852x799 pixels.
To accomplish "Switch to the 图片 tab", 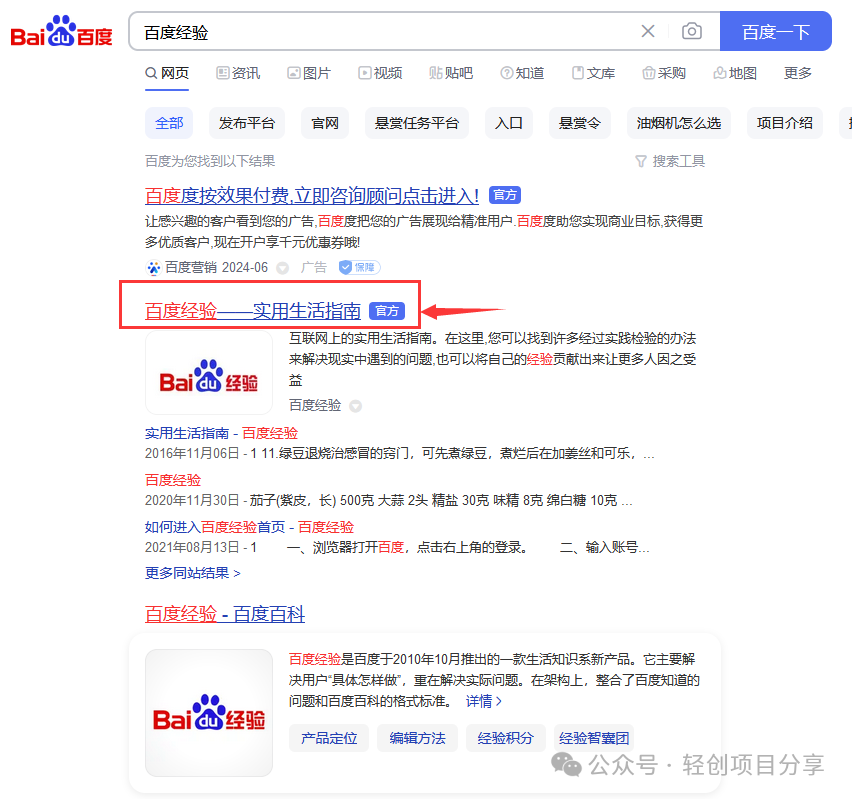I will tap(309, 73).
